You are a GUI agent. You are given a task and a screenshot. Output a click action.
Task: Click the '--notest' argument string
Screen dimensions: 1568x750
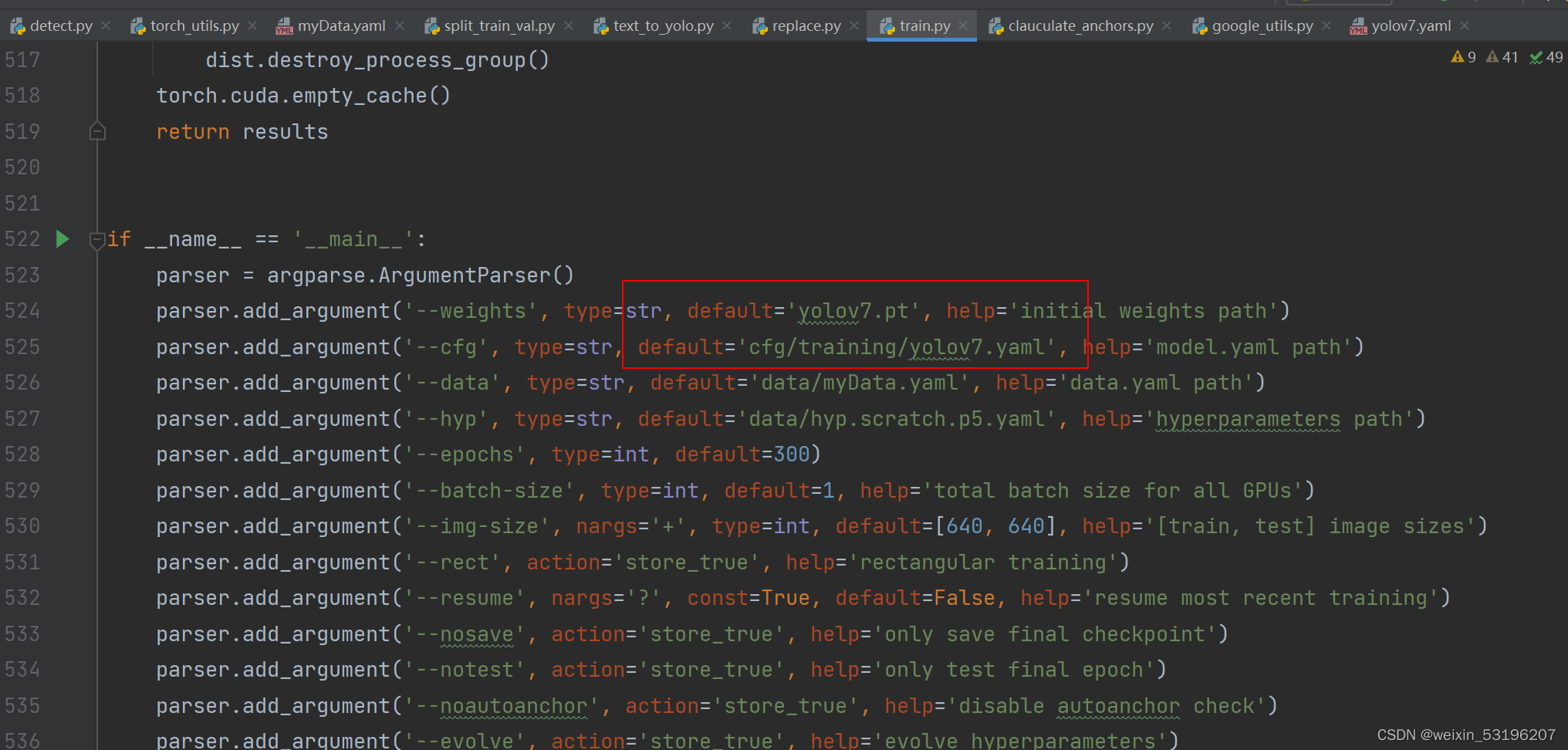[x=465, y=670]
